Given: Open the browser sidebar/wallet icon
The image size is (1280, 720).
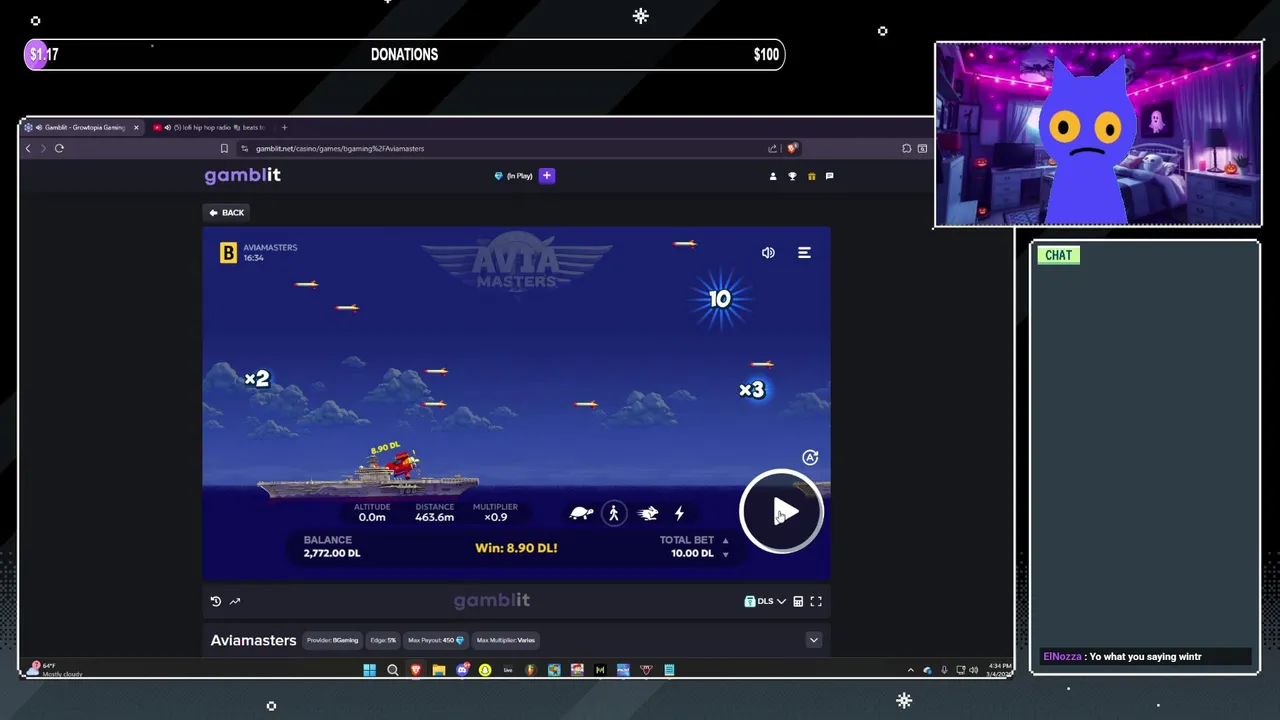Looking at the screenshot, I should click(922, 148).
